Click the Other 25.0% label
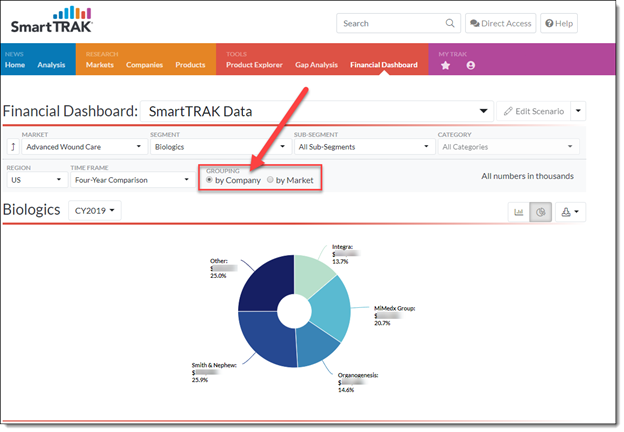Image resolution: width=624 pixels, height=432 pixels. pyautogui.click(x=223, y=268)
